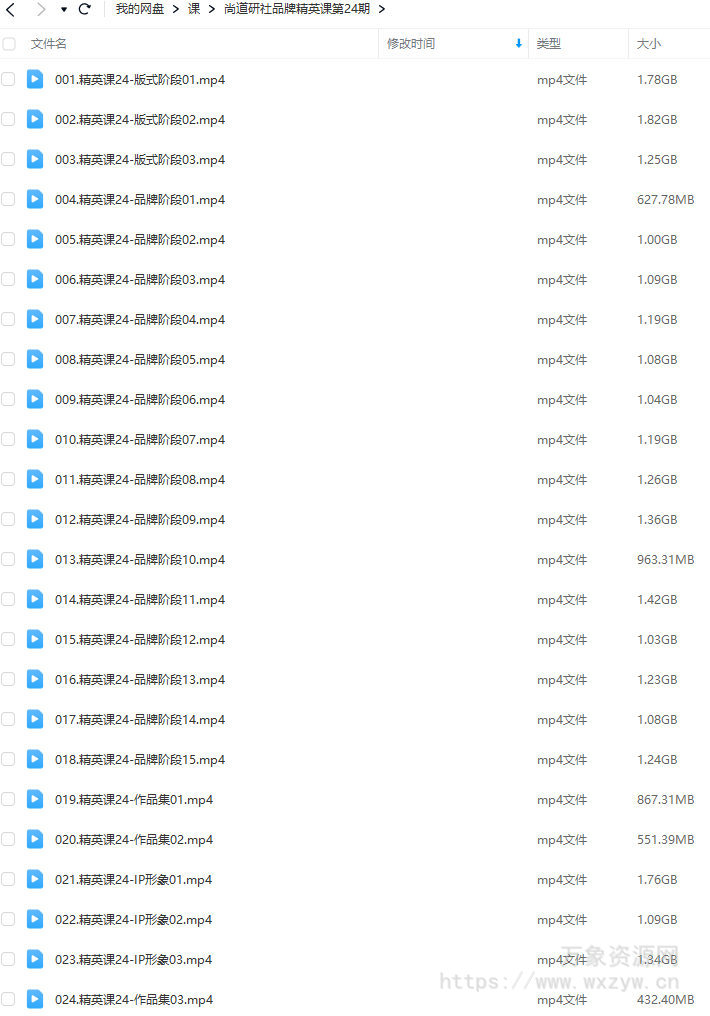Go back with the left arrow icon
Screen dimensions: 710x1016
click(10, 9)
